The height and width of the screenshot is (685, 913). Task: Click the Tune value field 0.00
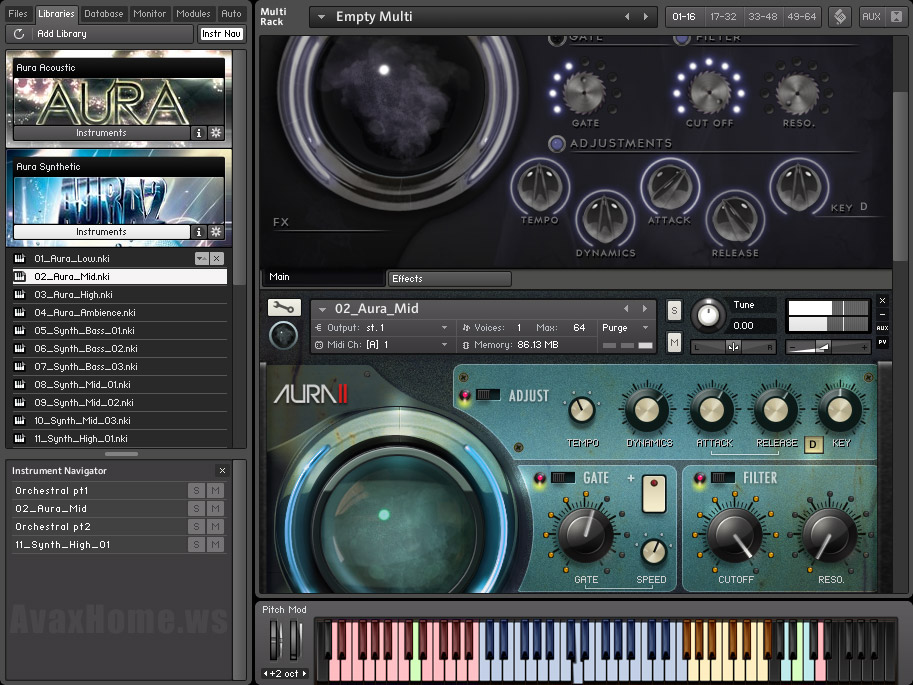(x=753, y=326)
